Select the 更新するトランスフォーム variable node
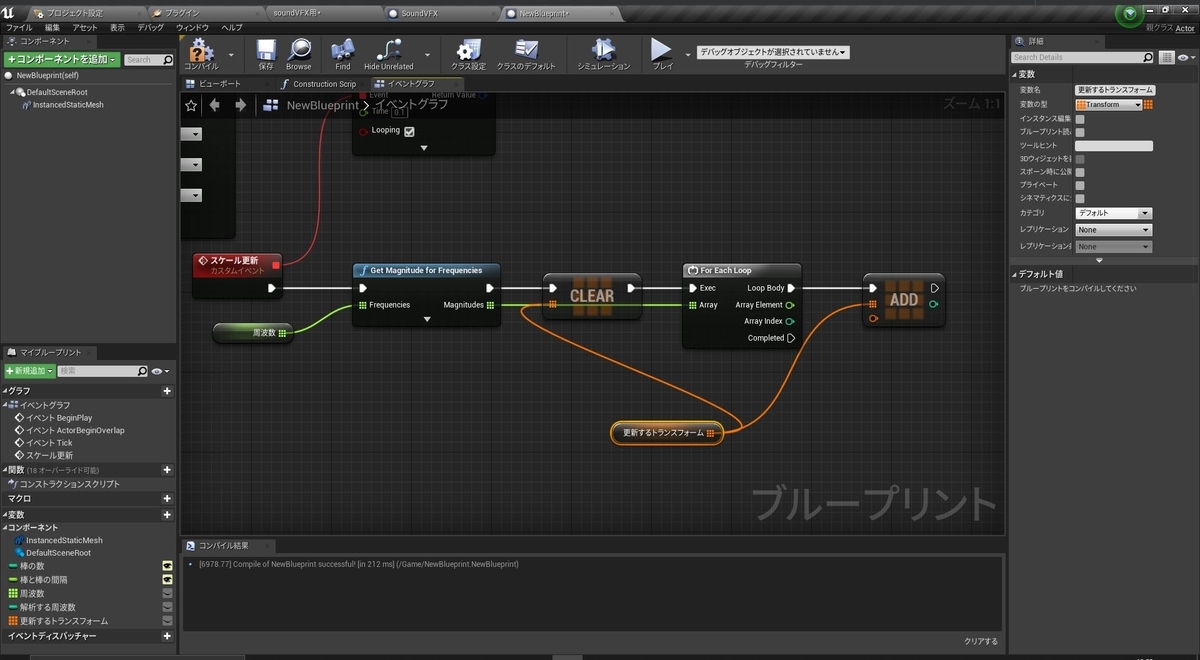 tap(667, 433)
